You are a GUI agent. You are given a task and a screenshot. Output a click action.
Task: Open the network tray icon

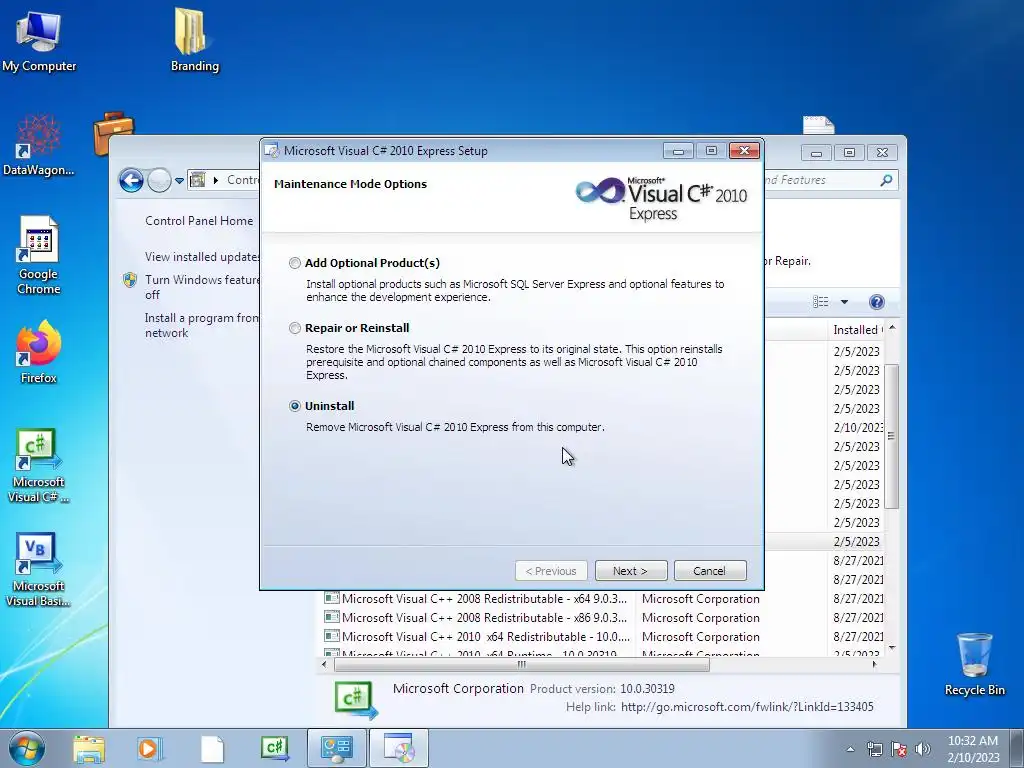click(874, 749)
